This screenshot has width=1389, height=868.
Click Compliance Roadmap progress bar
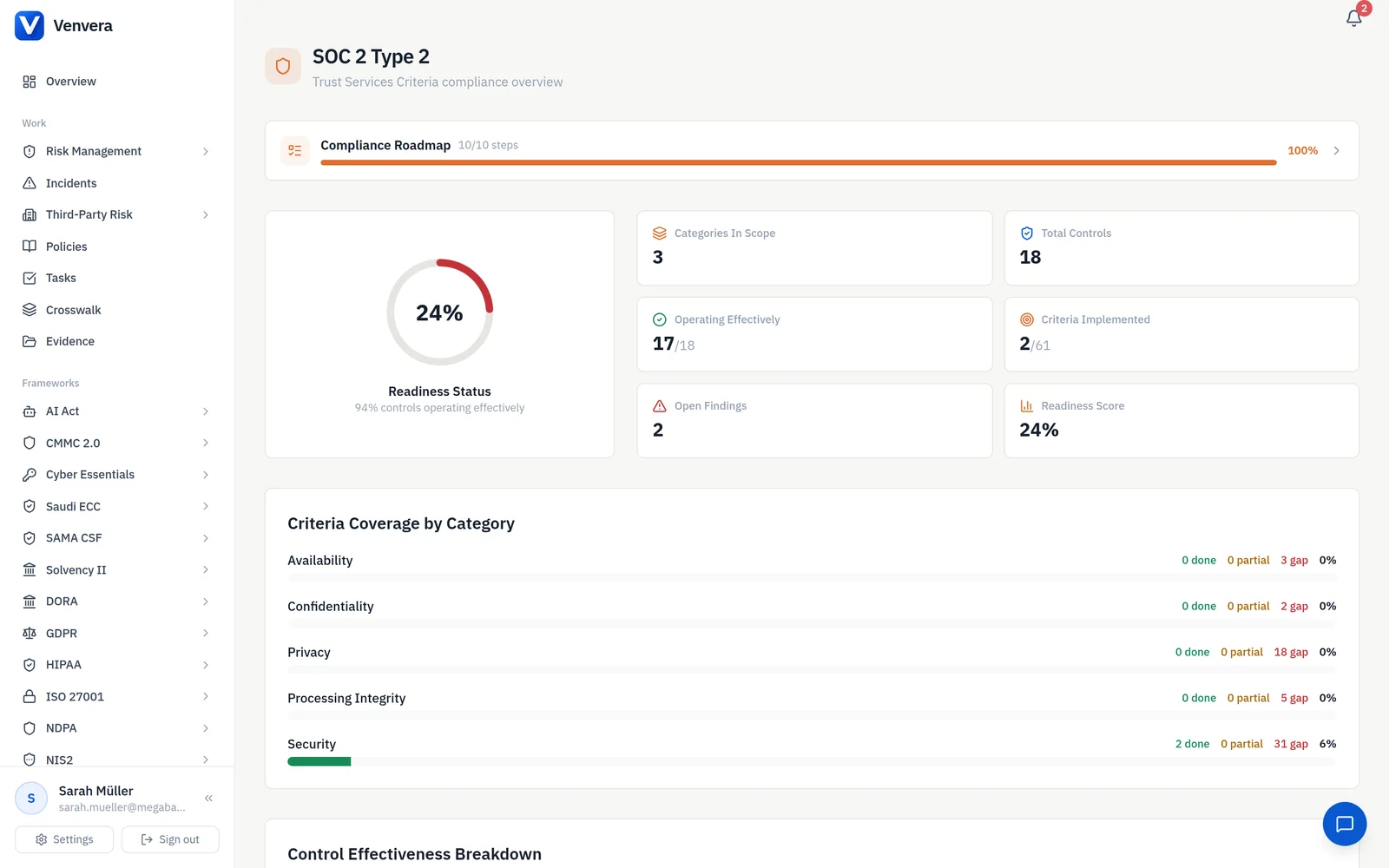pyautogui.click(x=799, y=162)
